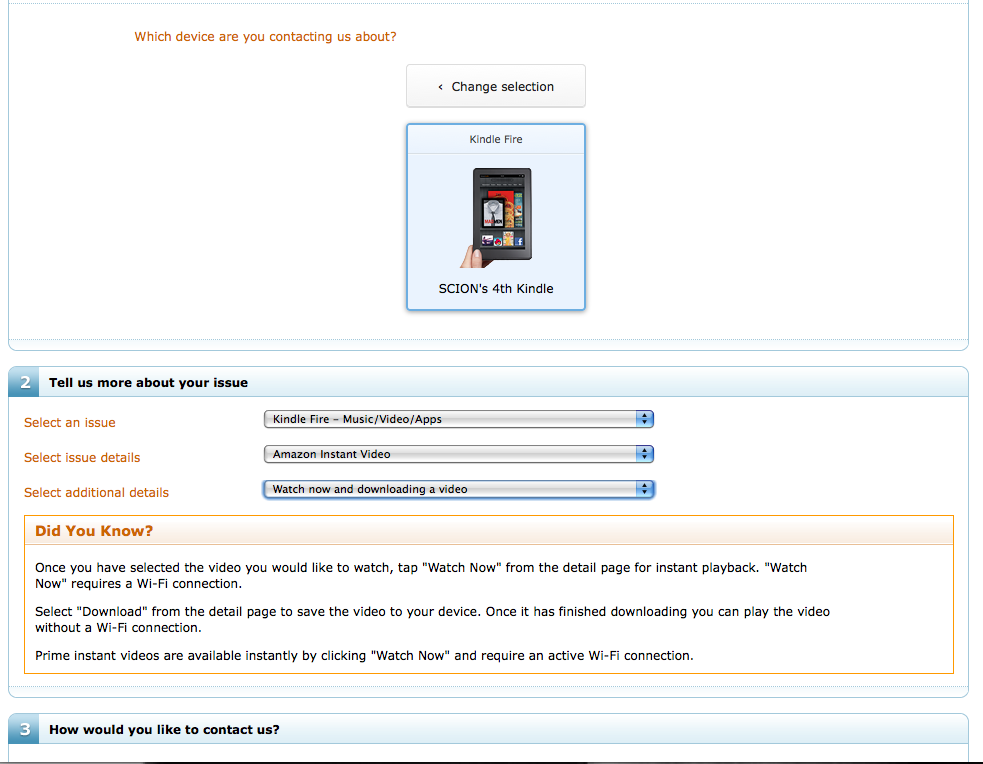
Task: Click the 'Select additional details' label
Action: (x=97, y=493)
